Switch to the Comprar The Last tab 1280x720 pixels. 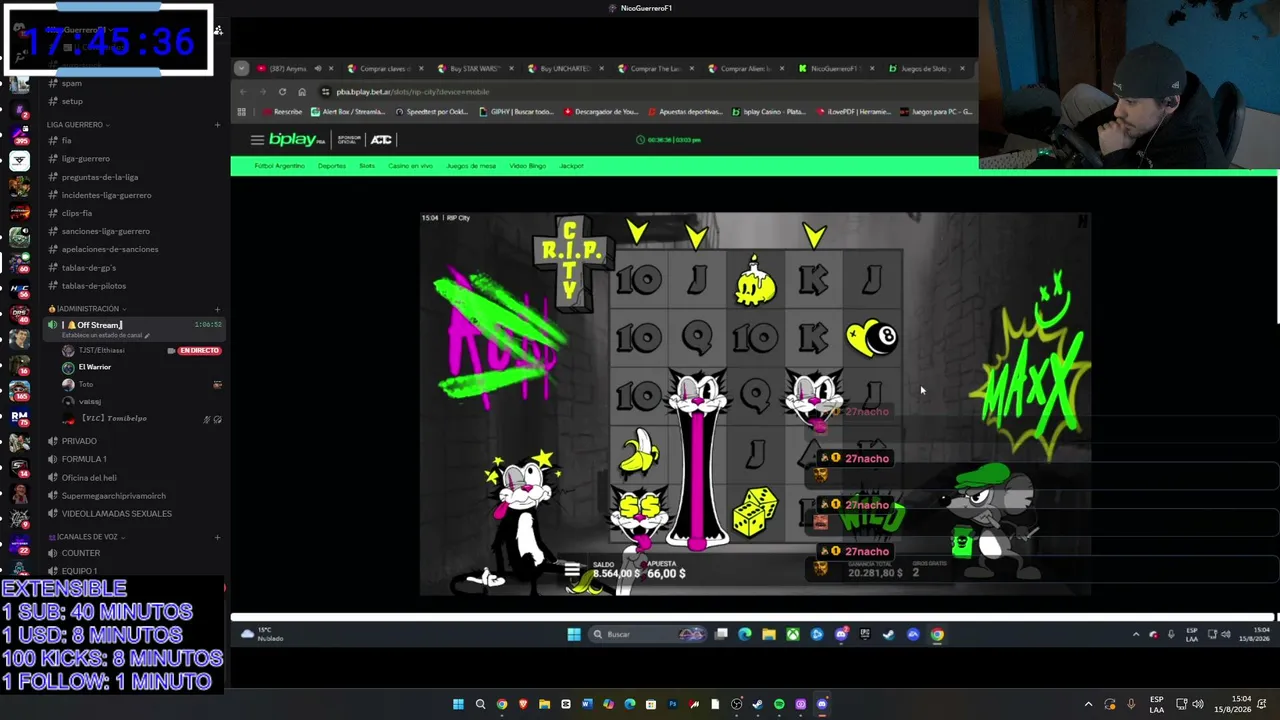(655, 69)
